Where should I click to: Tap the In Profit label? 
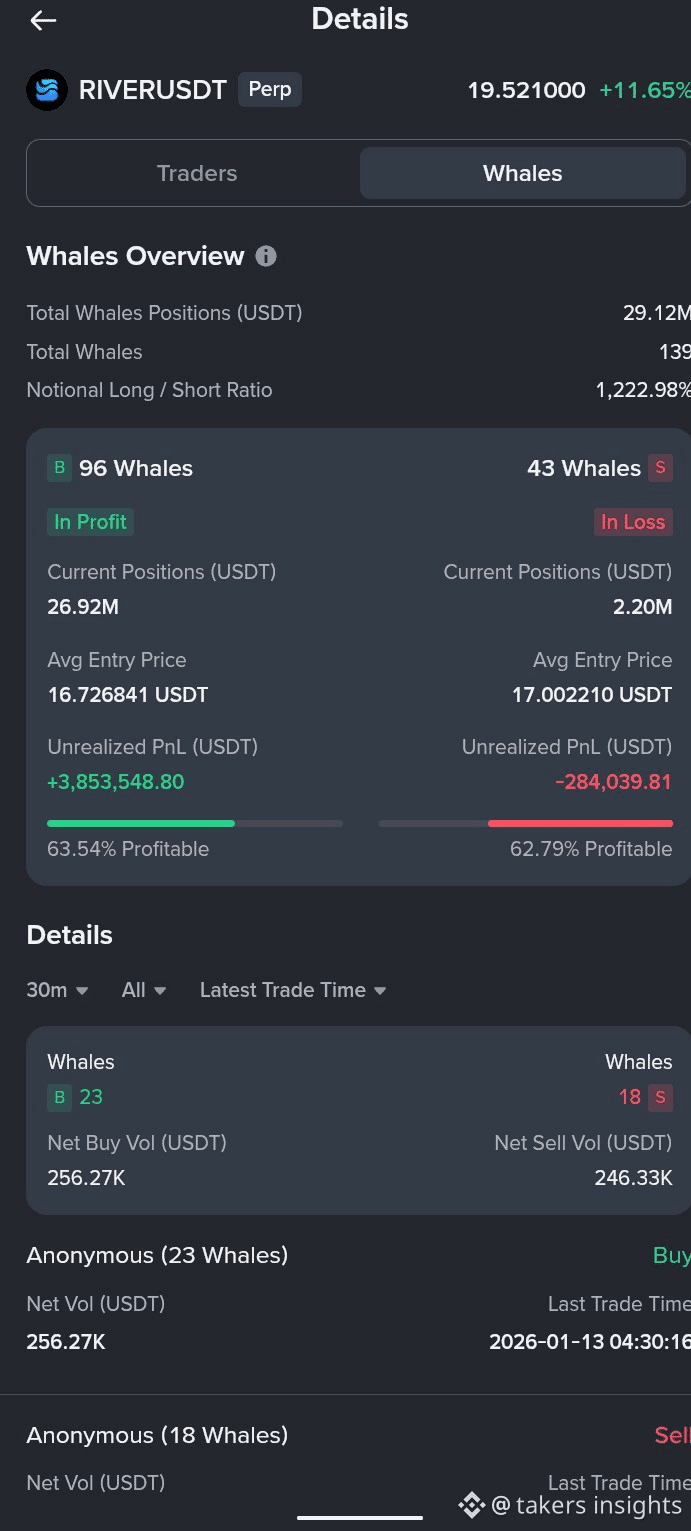tap(90, 522)
